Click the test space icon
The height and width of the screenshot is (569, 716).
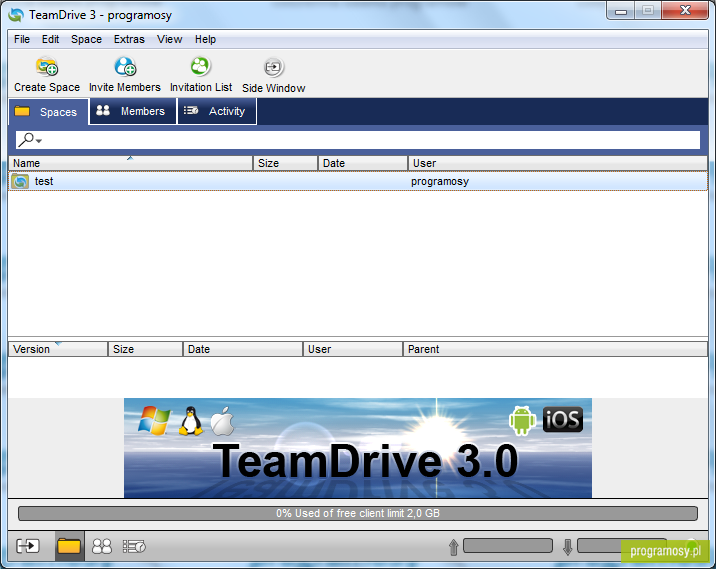pyautogui.click(x=20, y=181)
